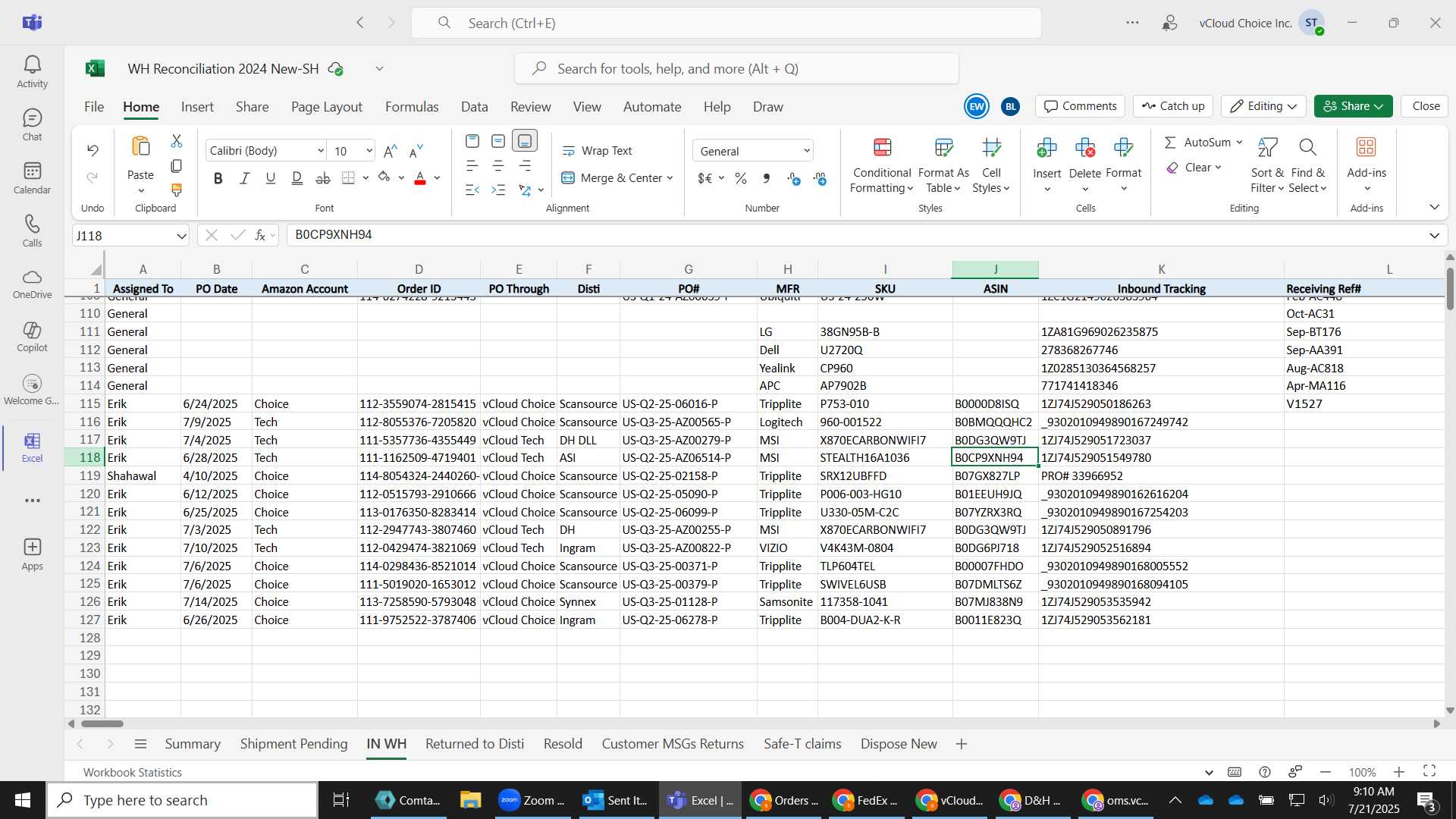Open the all sheets list icon
This screenshot has width=1456, height=819.
point(140,744)
